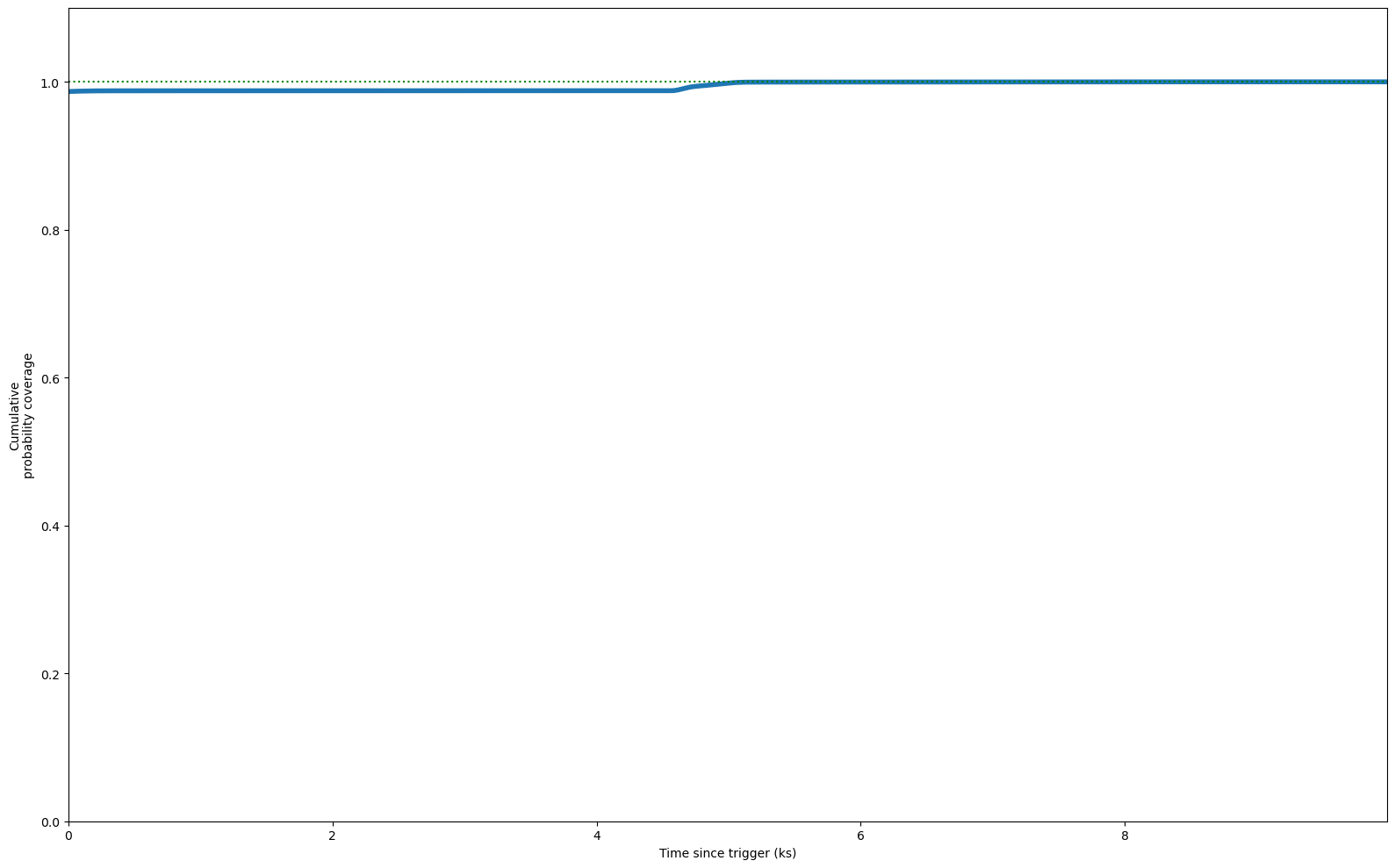Click the 'probability coverage' y-axis text

click(28, 416)
